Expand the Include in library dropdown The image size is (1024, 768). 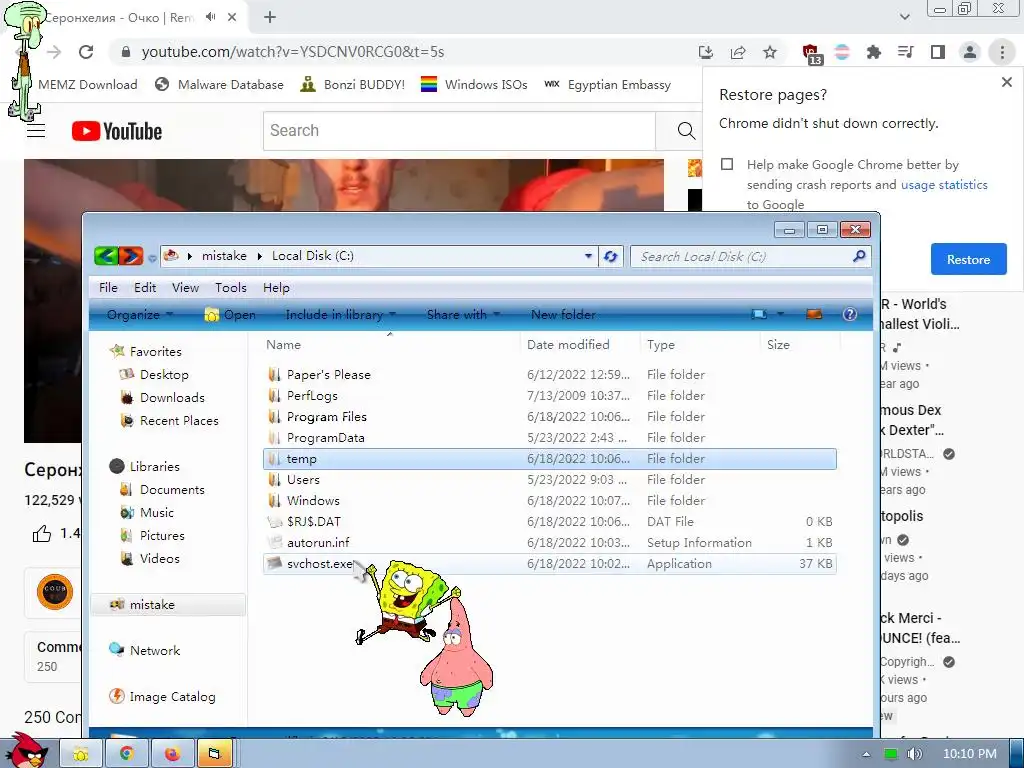pos(340,314)
